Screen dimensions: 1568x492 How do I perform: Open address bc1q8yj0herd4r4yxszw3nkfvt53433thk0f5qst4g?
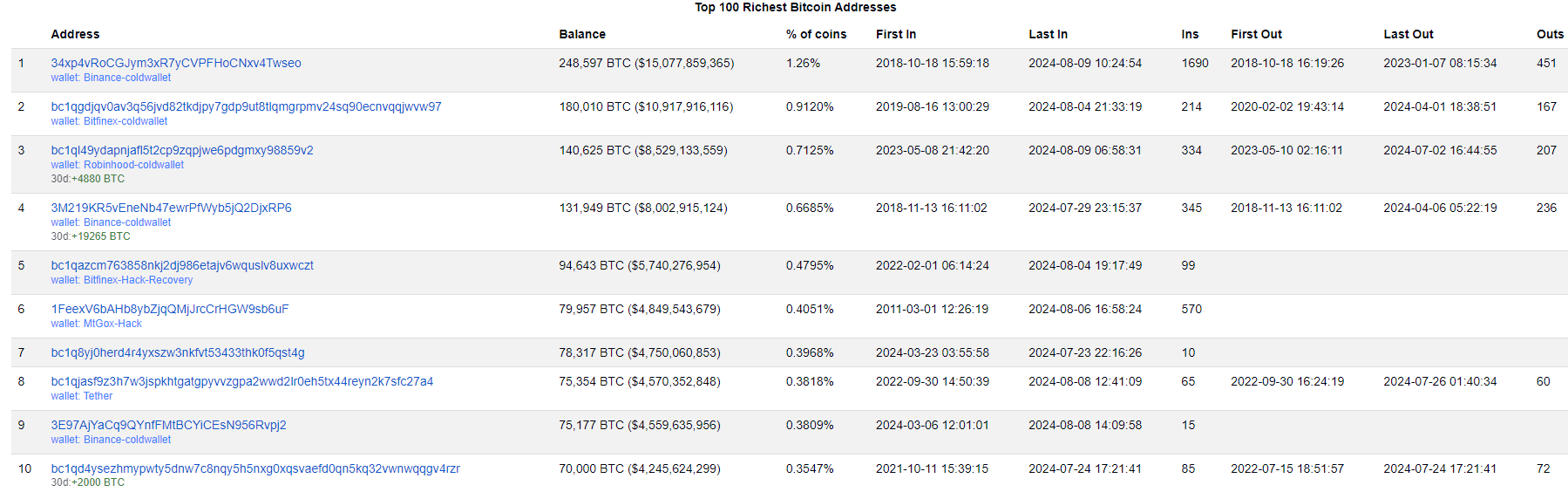coord(178,352)
